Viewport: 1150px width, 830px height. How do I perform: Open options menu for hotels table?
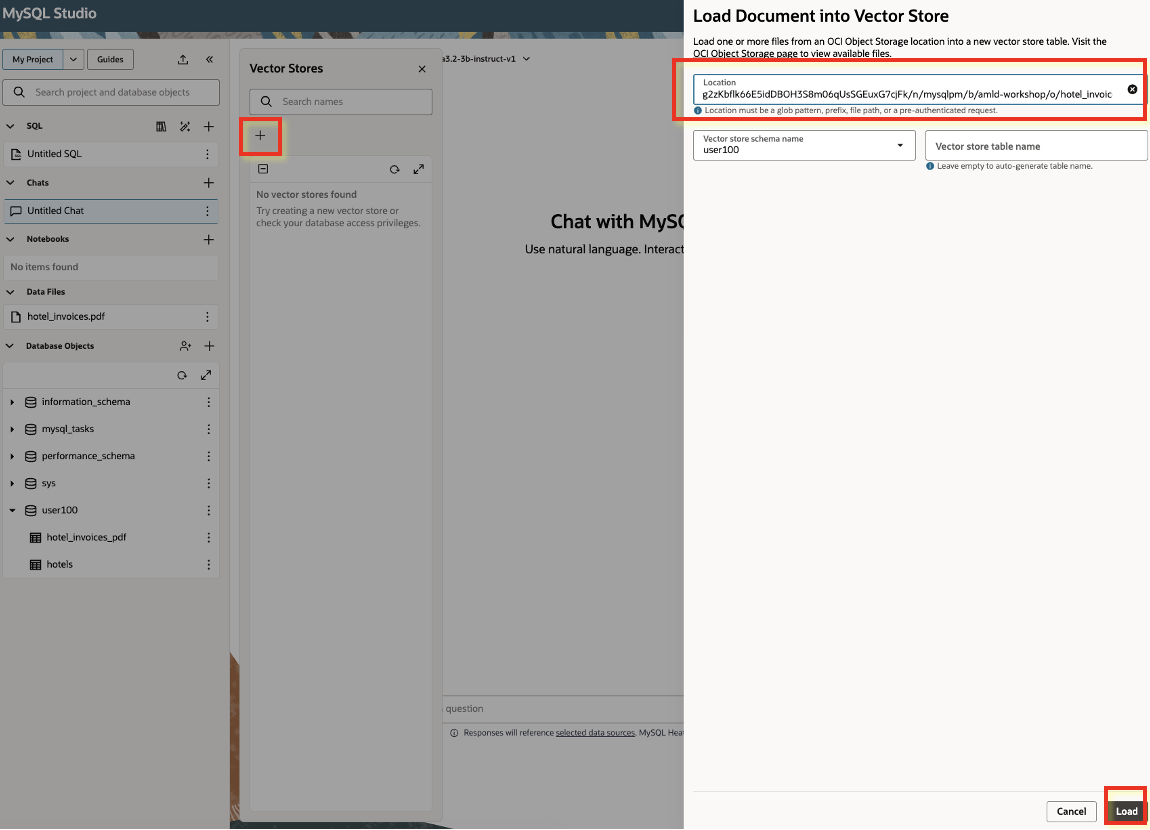208,565
